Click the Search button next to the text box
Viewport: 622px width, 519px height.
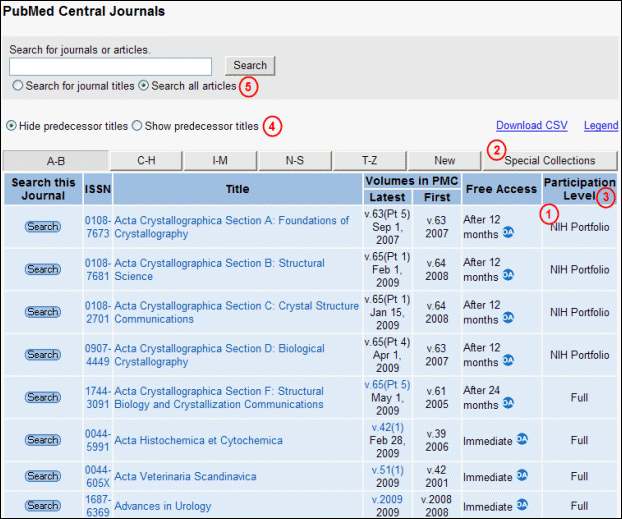[x=249, y=66]
